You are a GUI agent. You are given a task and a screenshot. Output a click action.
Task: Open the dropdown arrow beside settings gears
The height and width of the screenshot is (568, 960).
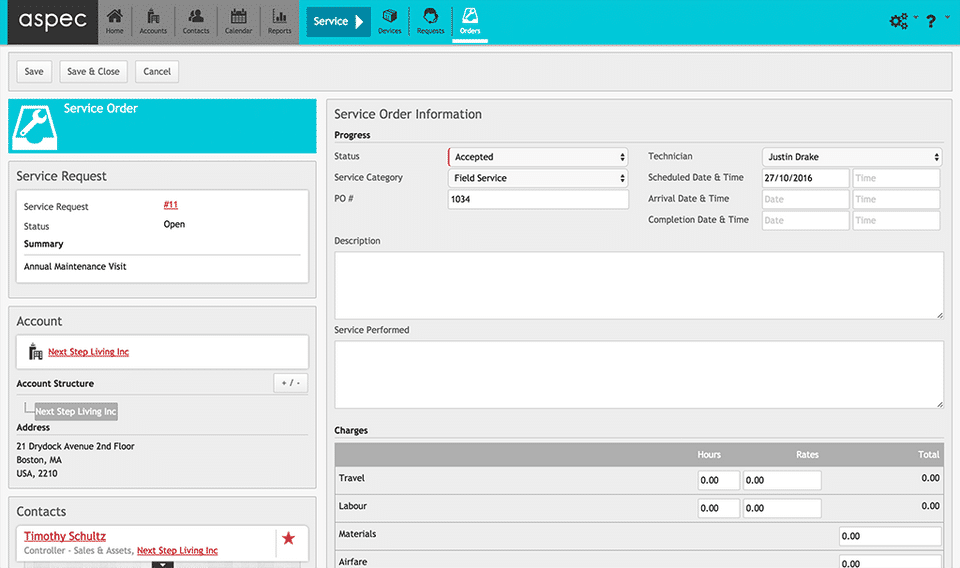tap(915, 17)
